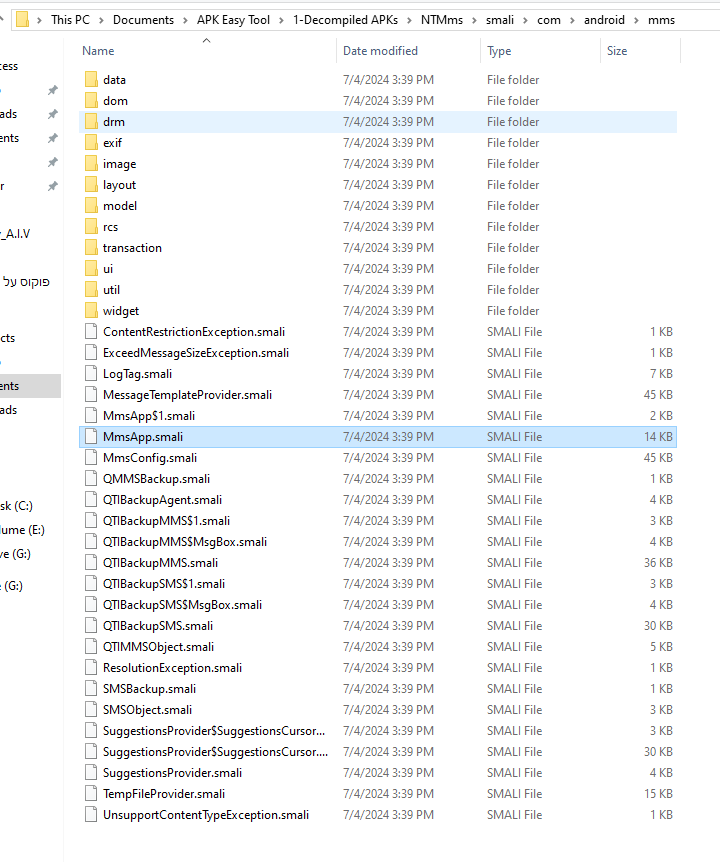Navigate to NTMms in the breadcrumb
Screen dimensions: 720x862
click(441, 20)
